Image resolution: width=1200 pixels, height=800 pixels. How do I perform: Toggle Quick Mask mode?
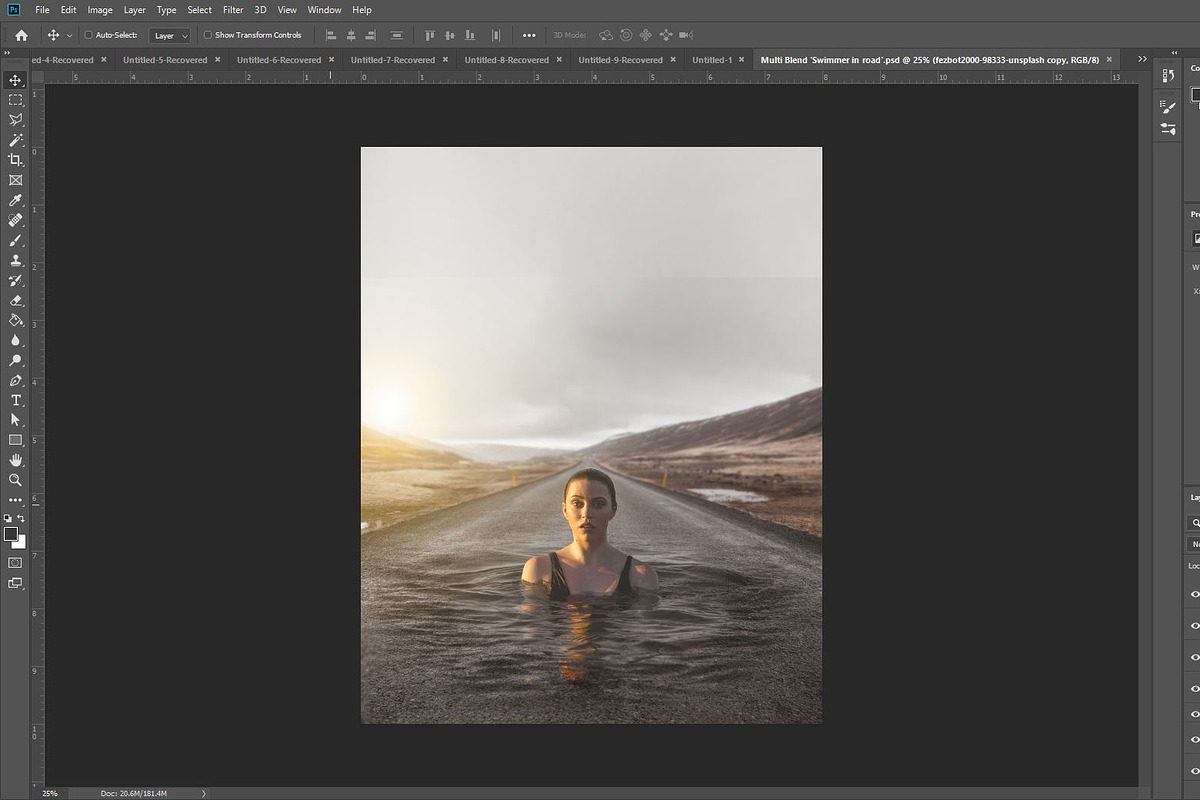(x=15, y=563)
